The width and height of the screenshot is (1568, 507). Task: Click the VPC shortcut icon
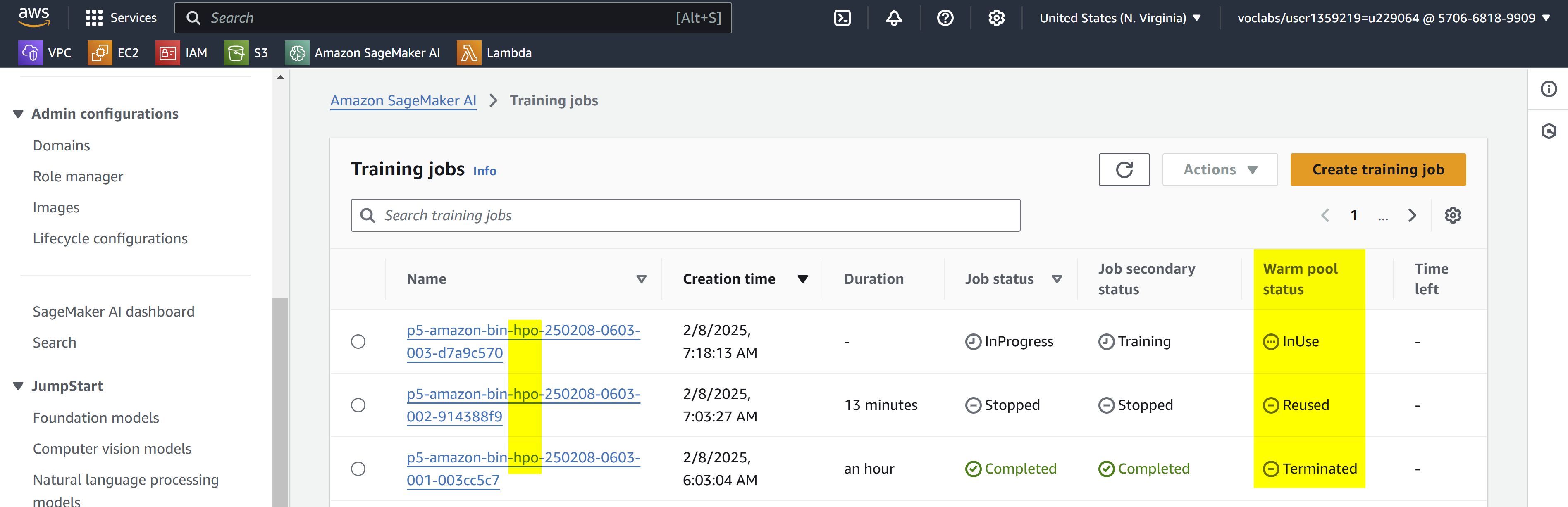tap(31, 53)
